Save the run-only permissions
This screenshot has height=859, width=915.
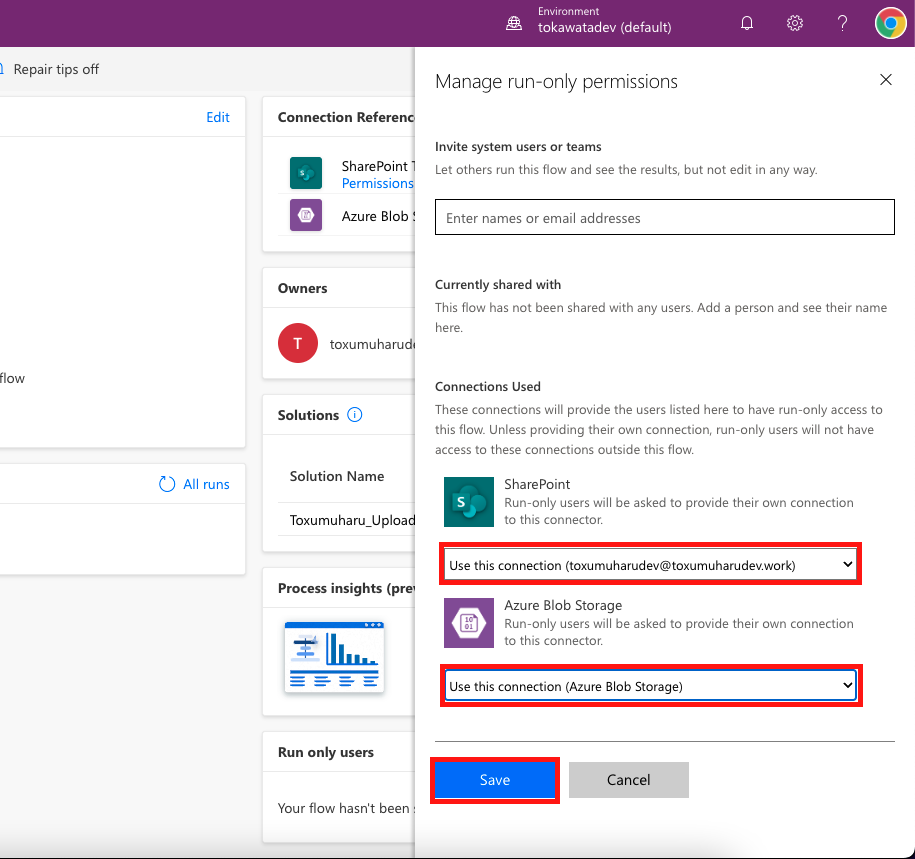(495, 780)
